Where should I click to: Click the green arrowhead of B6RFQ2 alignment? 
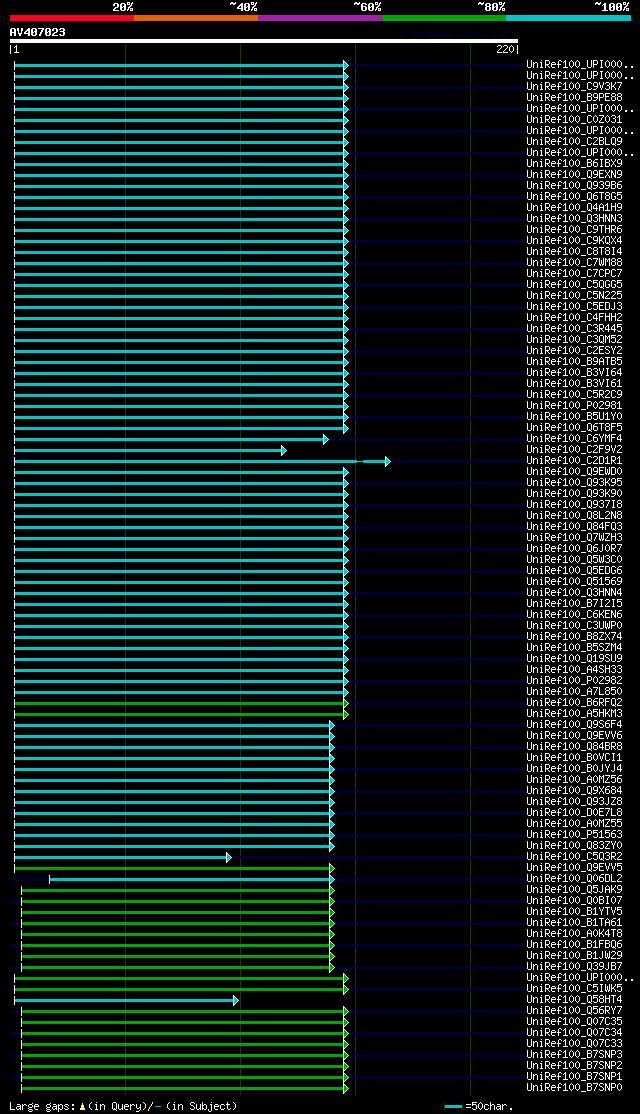click(x=346, y=704)
